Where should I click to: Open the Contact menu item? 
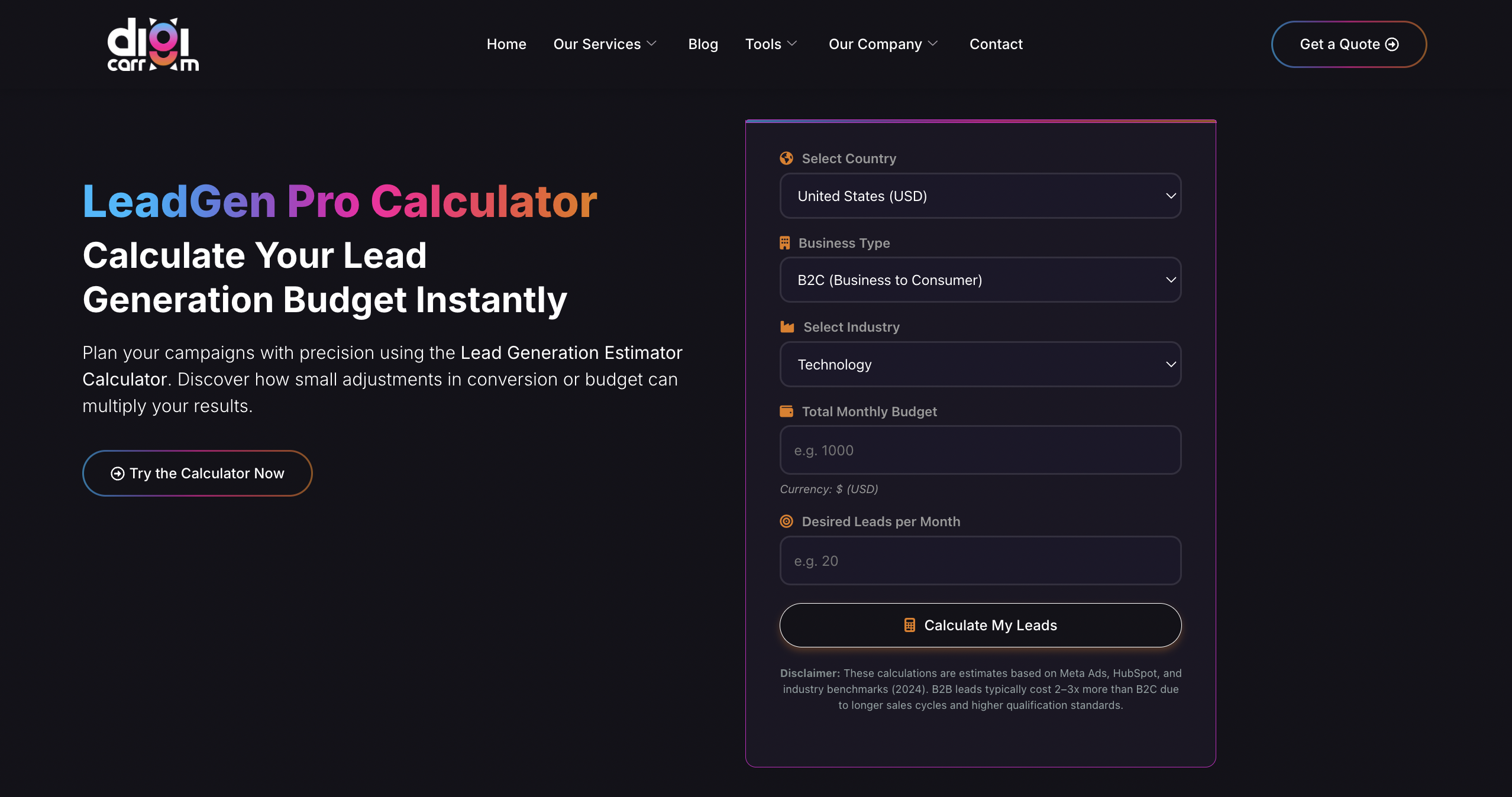(x=996, y=44)
